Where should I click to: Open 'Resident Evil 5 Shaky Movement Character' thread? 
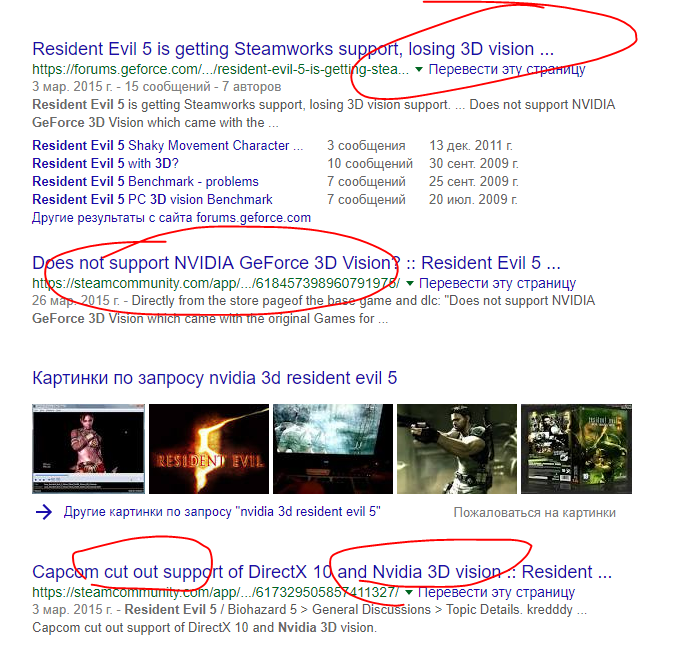tap(168, 146)
